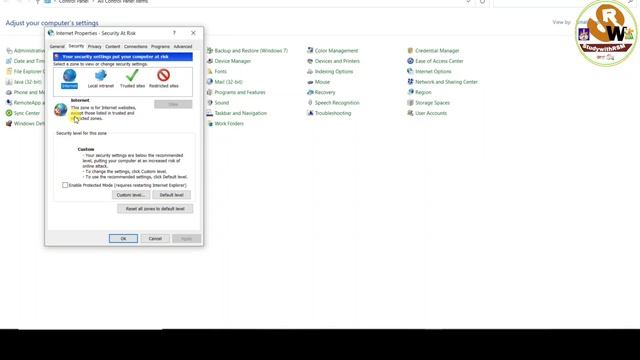Switch to the General tab
This screenshot has width=640, height=360.
57,47
